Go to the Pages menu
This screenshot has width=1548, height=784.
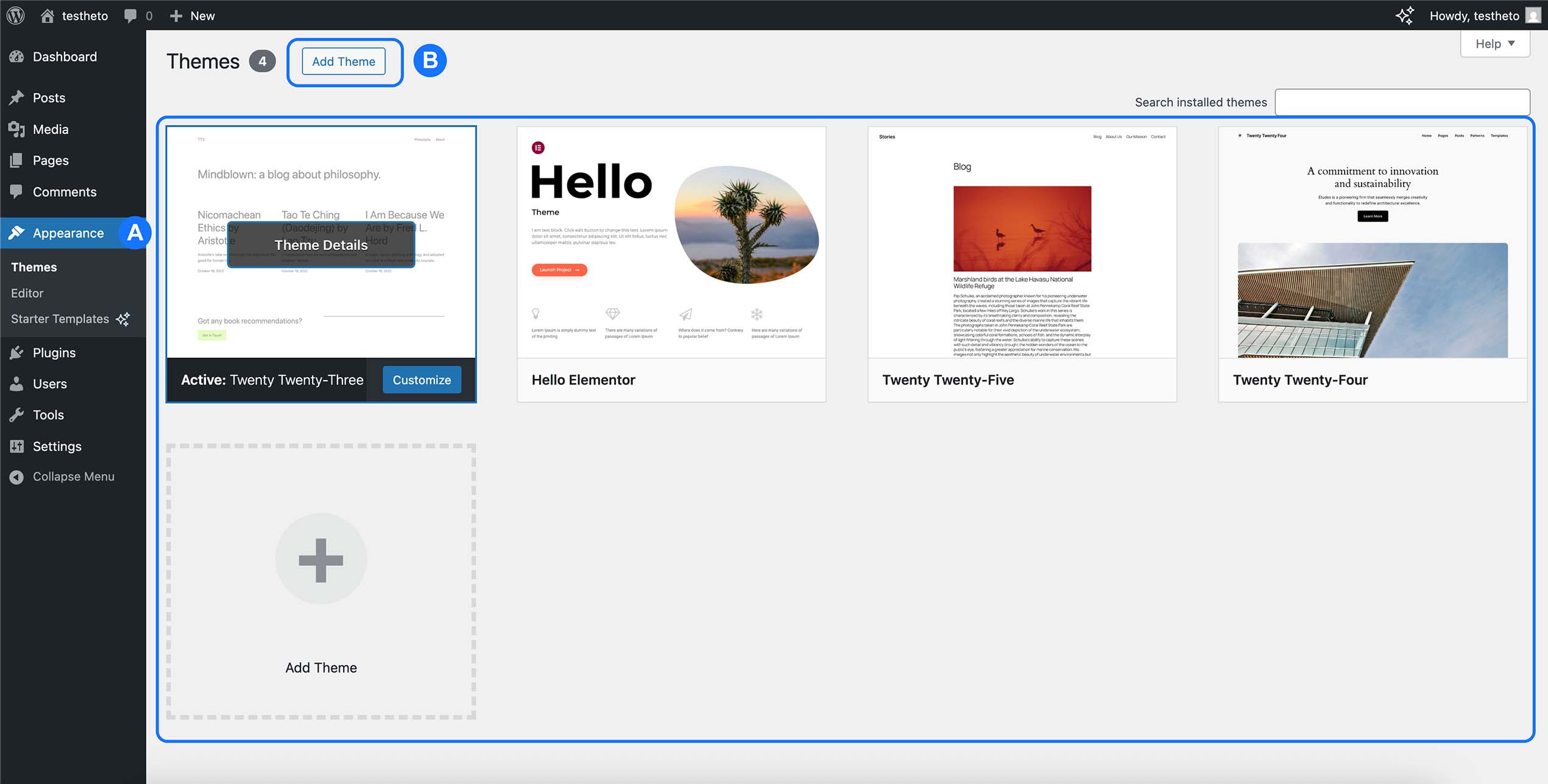pos(51,160)
